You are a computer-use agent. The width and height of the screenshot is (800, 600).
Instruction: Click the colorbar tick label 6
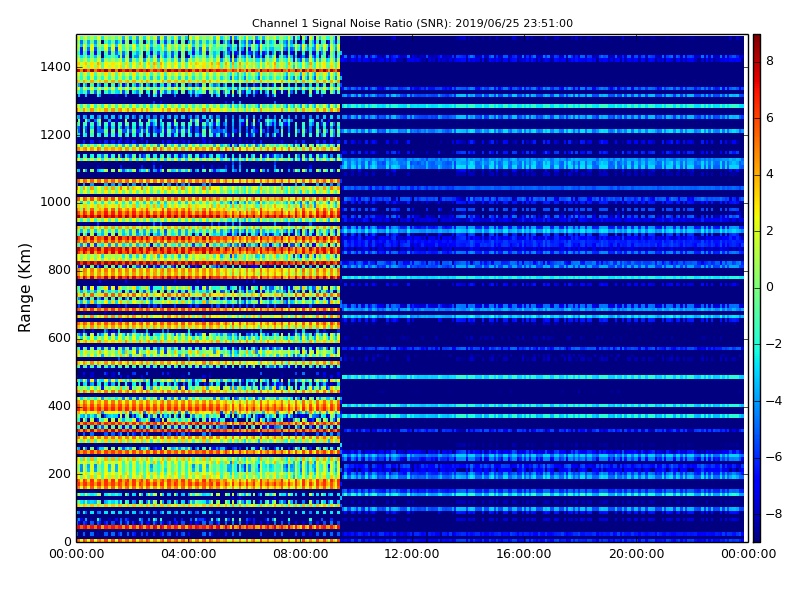coord(770,118)
